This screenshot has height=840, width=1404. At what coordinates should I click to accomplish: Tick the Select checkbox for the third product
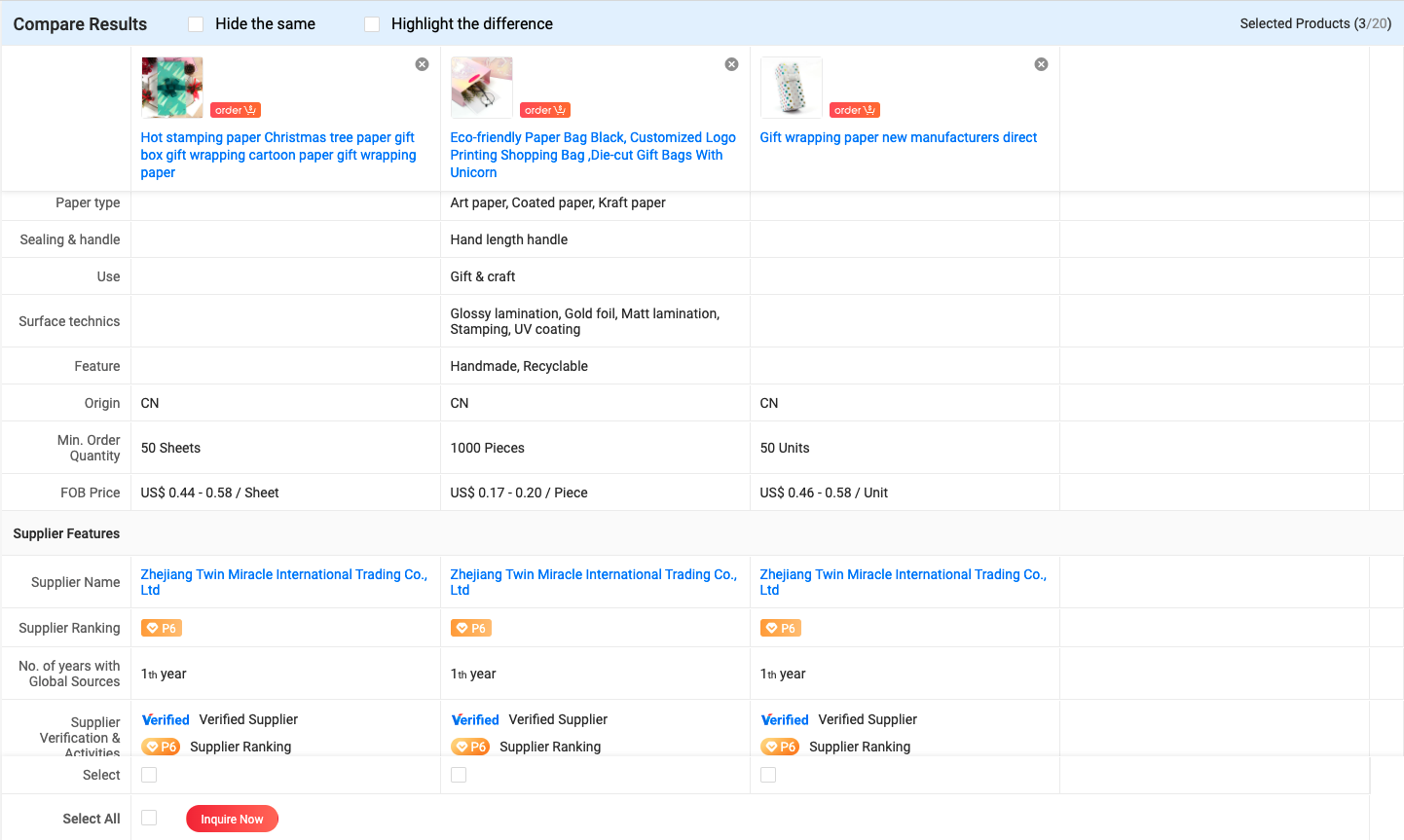pos(768,775)
